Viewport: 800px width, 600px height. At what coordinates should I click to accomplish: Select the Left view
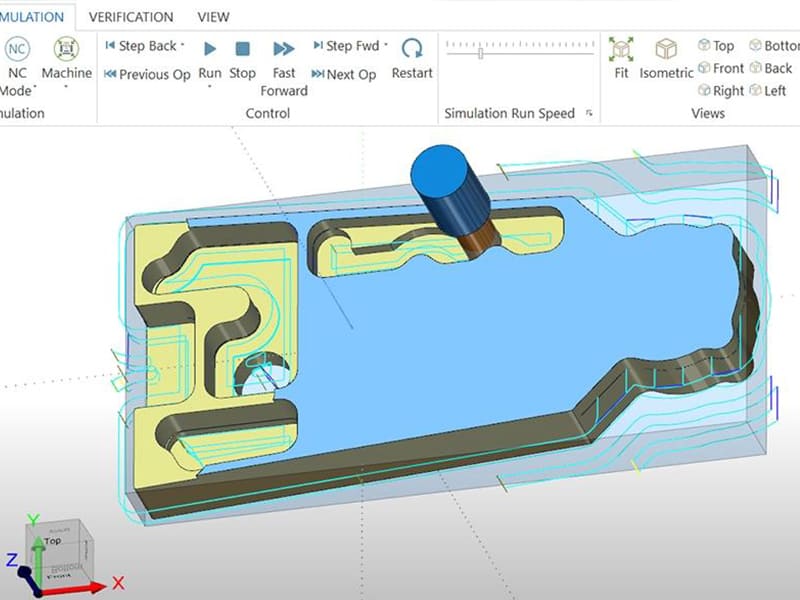768,91
